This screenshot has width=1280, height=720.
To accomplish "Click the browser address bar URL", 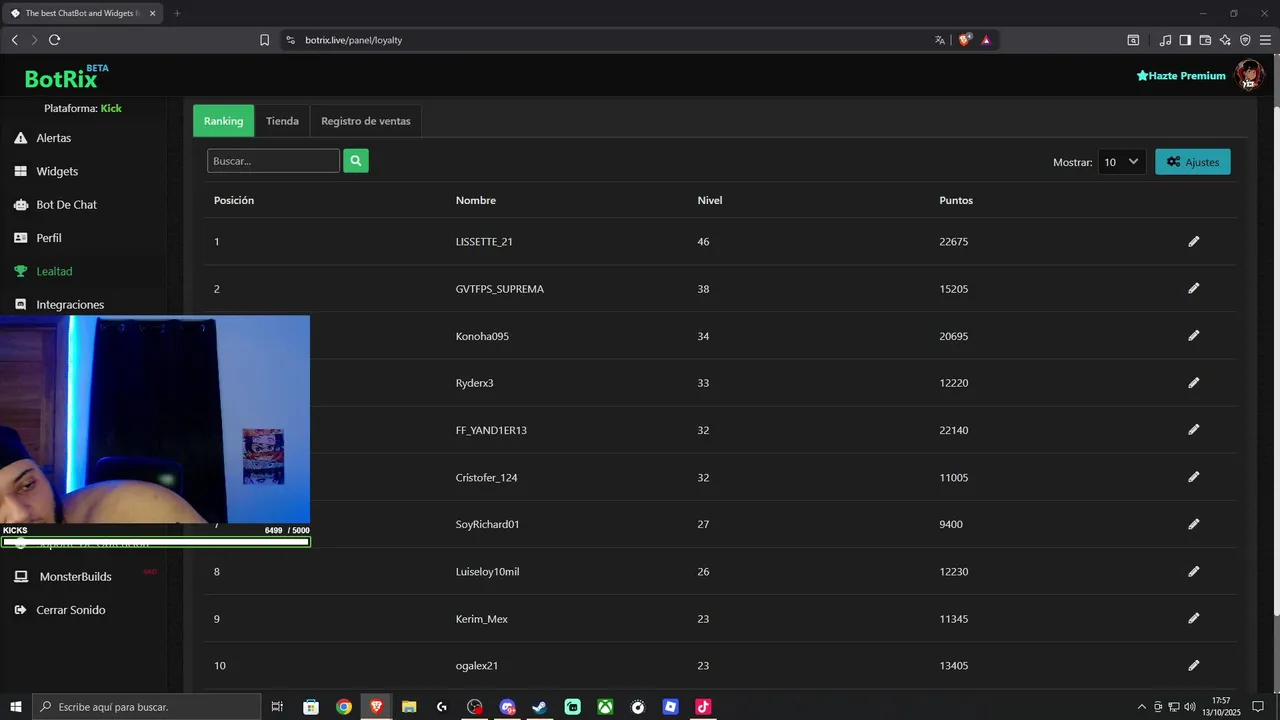I will tap(353, 40).
